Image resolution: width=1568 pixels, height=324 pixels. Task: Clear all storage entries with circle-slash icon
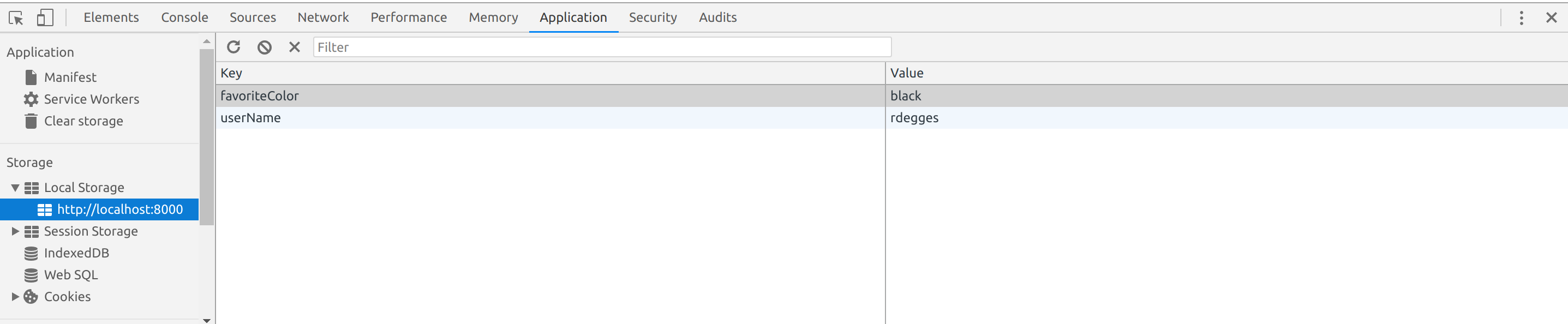click(x=264, y=47)
